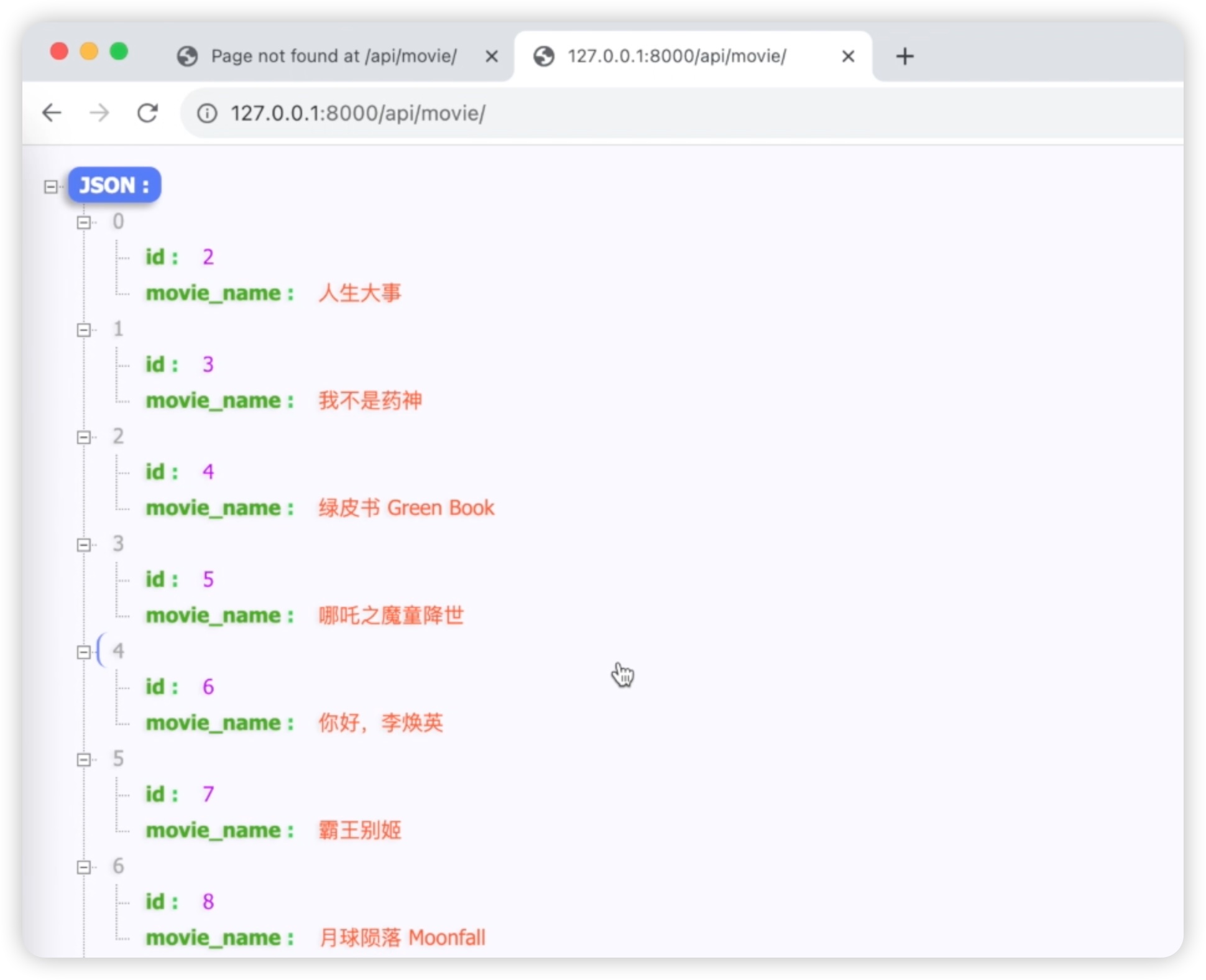This screenshot has height=980, width=1206.
Task: Click index label 0 in JSON tree
Action: coord(118,222)
